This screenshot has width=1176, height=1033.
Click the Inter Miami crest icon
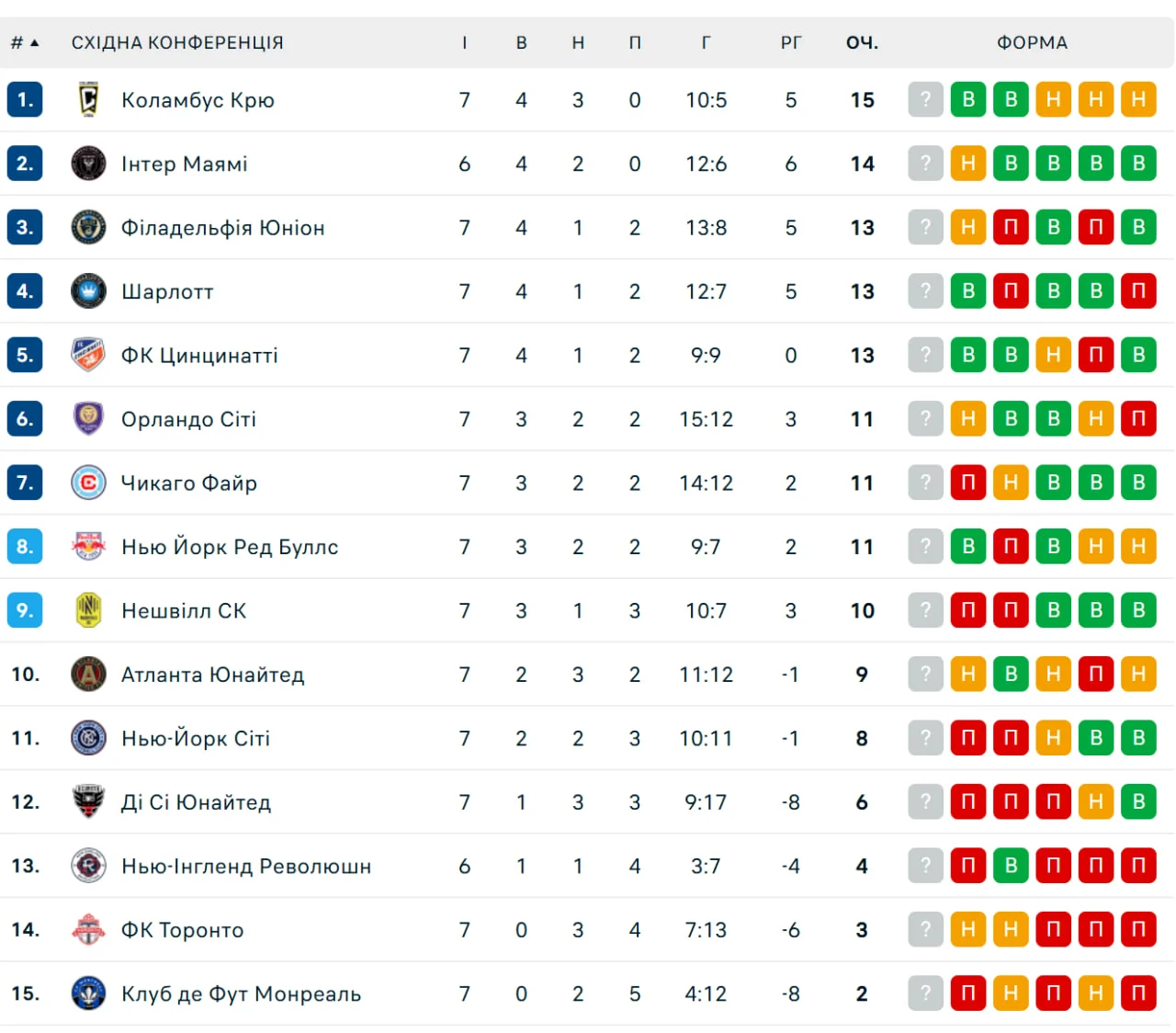click(88, 164)
